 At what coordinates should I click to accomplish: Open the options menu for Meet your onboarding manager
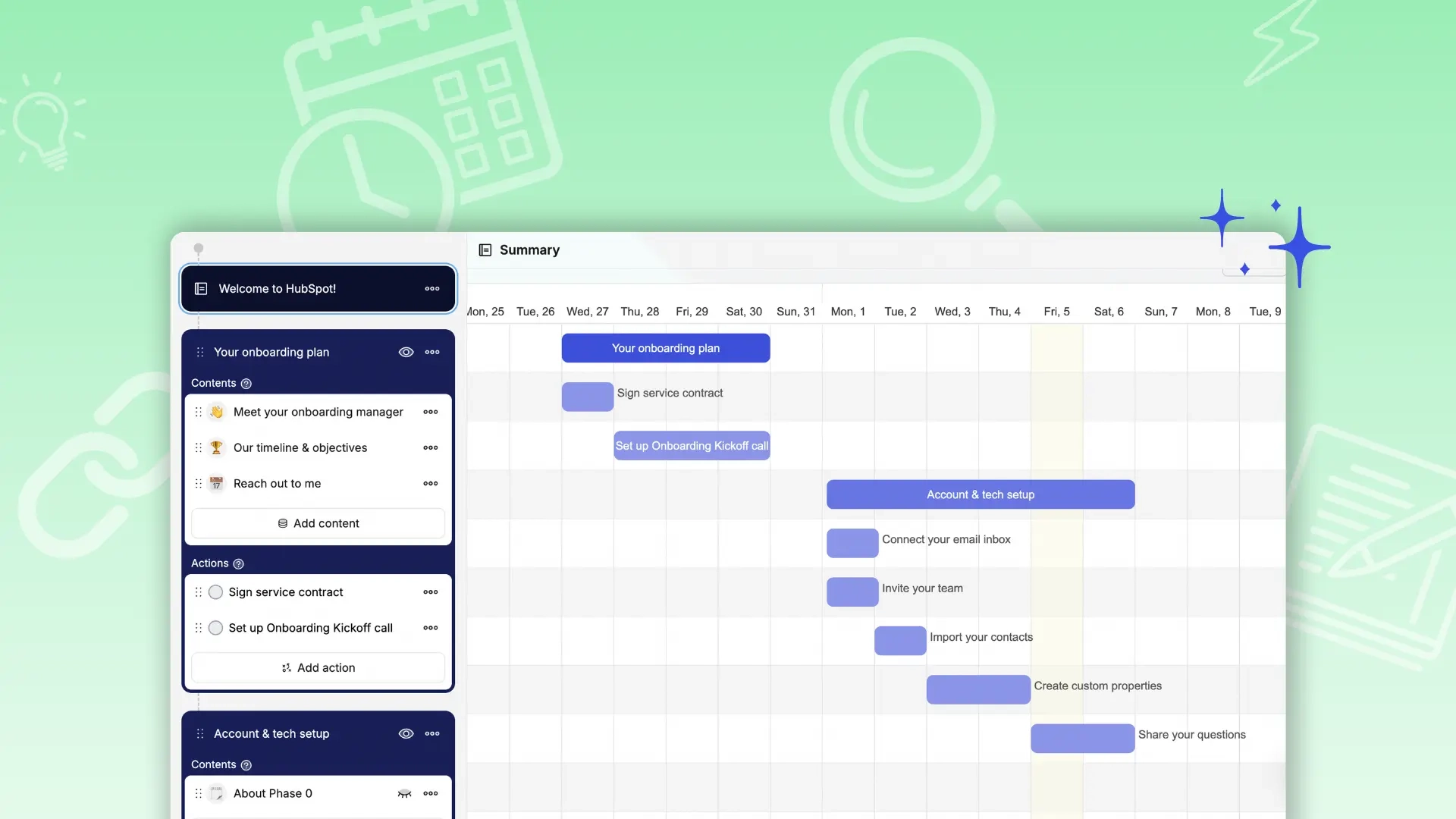pos(430,412)
